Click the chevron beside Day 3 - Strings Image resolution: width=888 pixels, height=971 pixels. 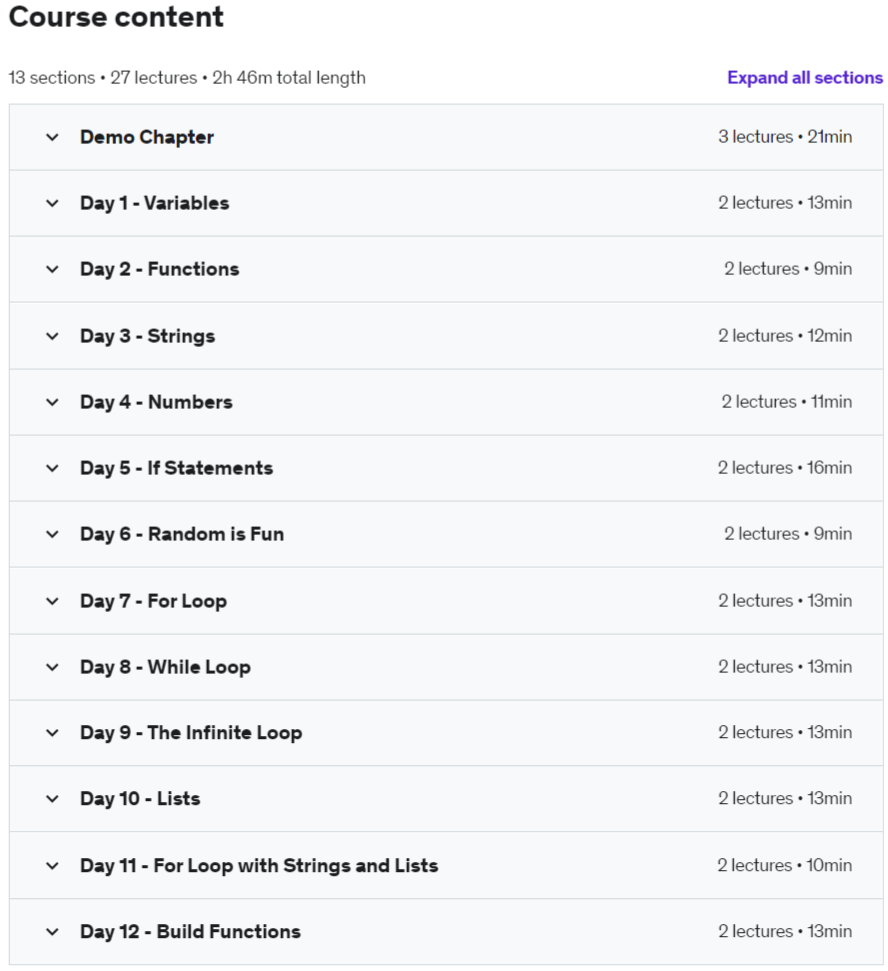click(x=53, y=336)
